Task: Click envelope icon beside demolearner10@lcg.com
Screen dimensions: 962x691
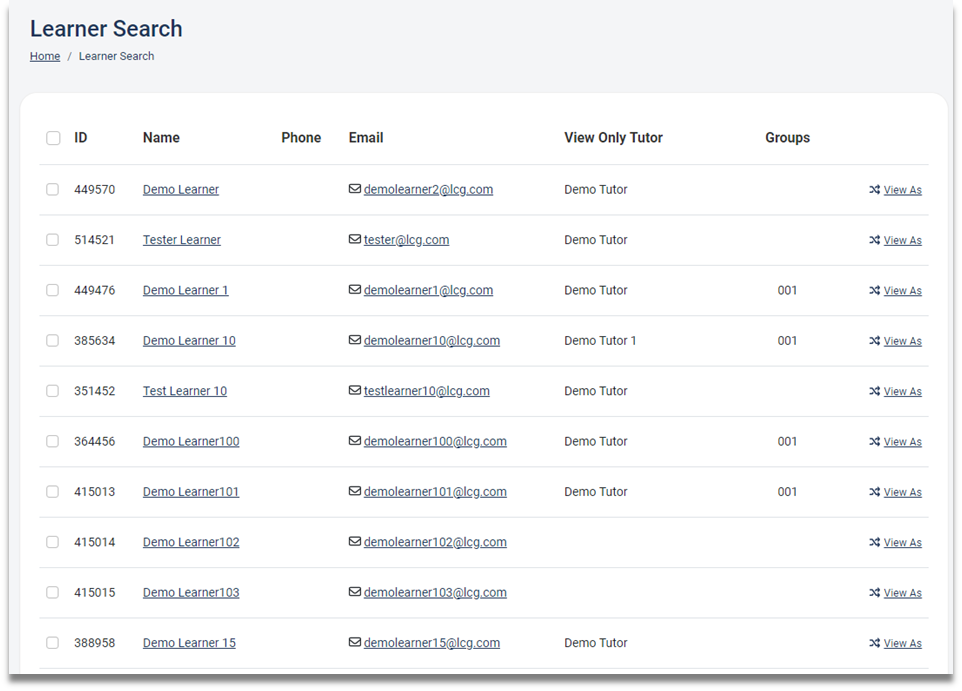Action: [x=355, y=339]
